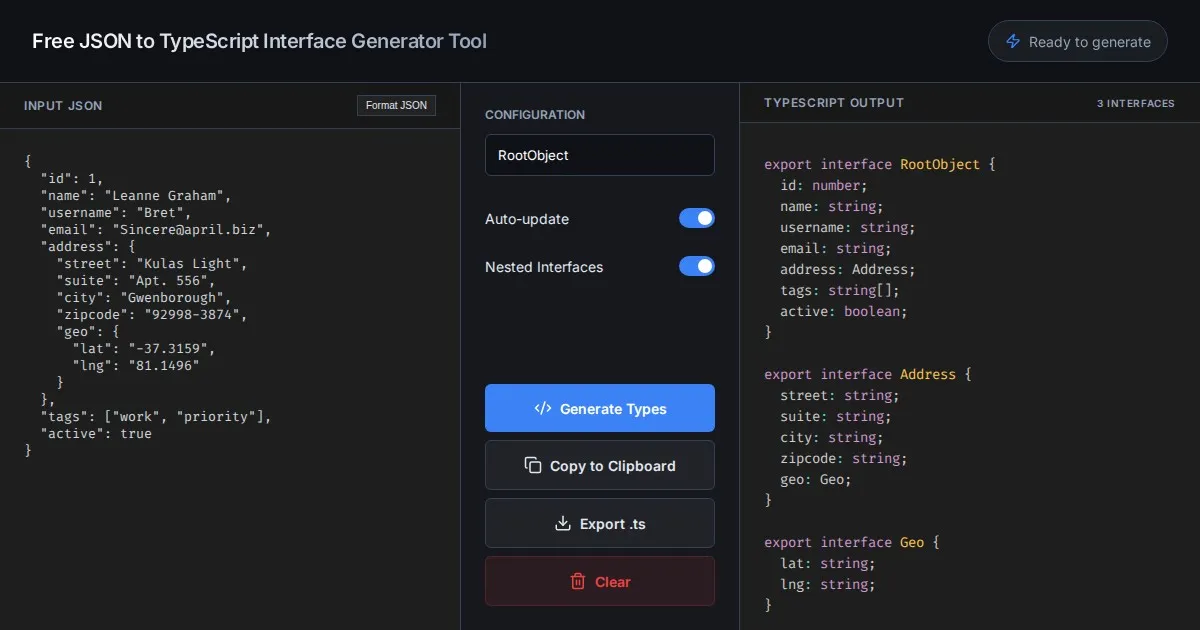Click inside the input JSON editor area

click(230, 530)
